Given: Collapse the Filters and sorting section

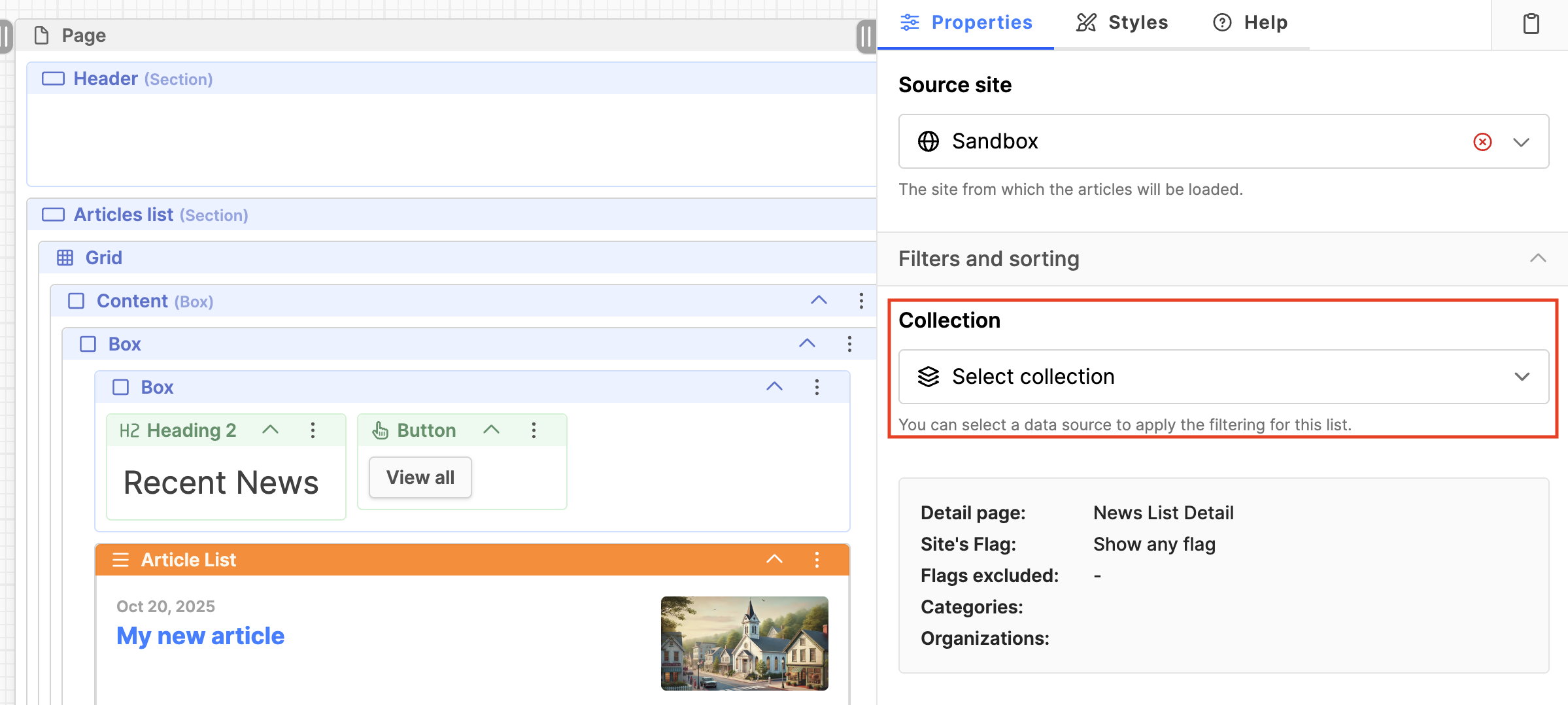Looking at the screenshot, I should (1538, 259).
